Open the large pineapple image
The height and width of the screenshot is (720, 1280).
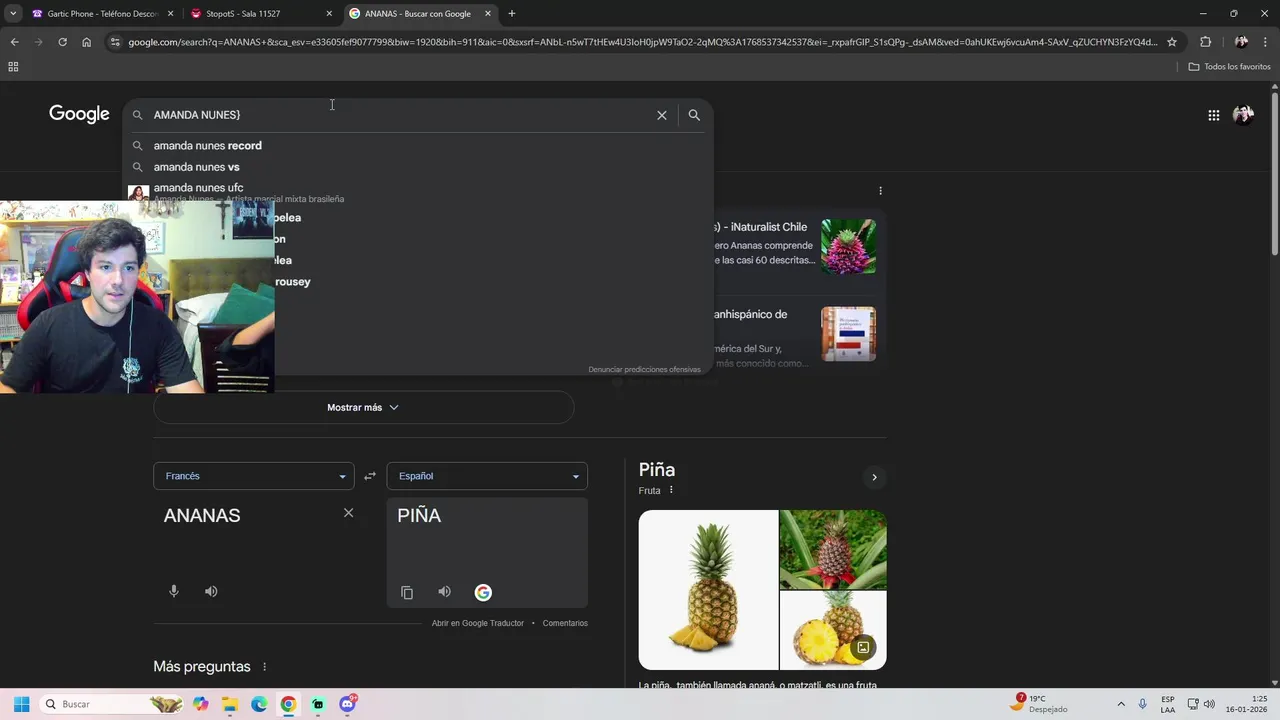pos(708,590)
